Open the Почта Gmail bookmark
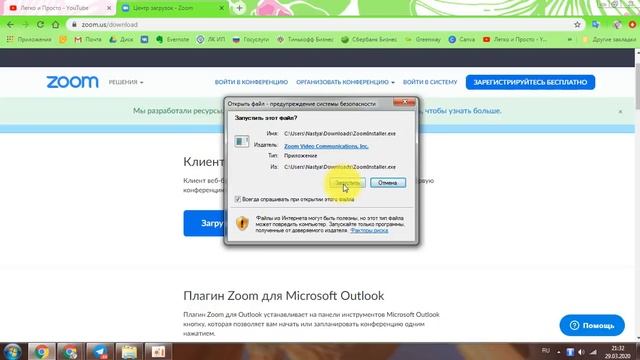Image resolution: width=640 pixels, height=360 pixels. (x=88, y=40)
